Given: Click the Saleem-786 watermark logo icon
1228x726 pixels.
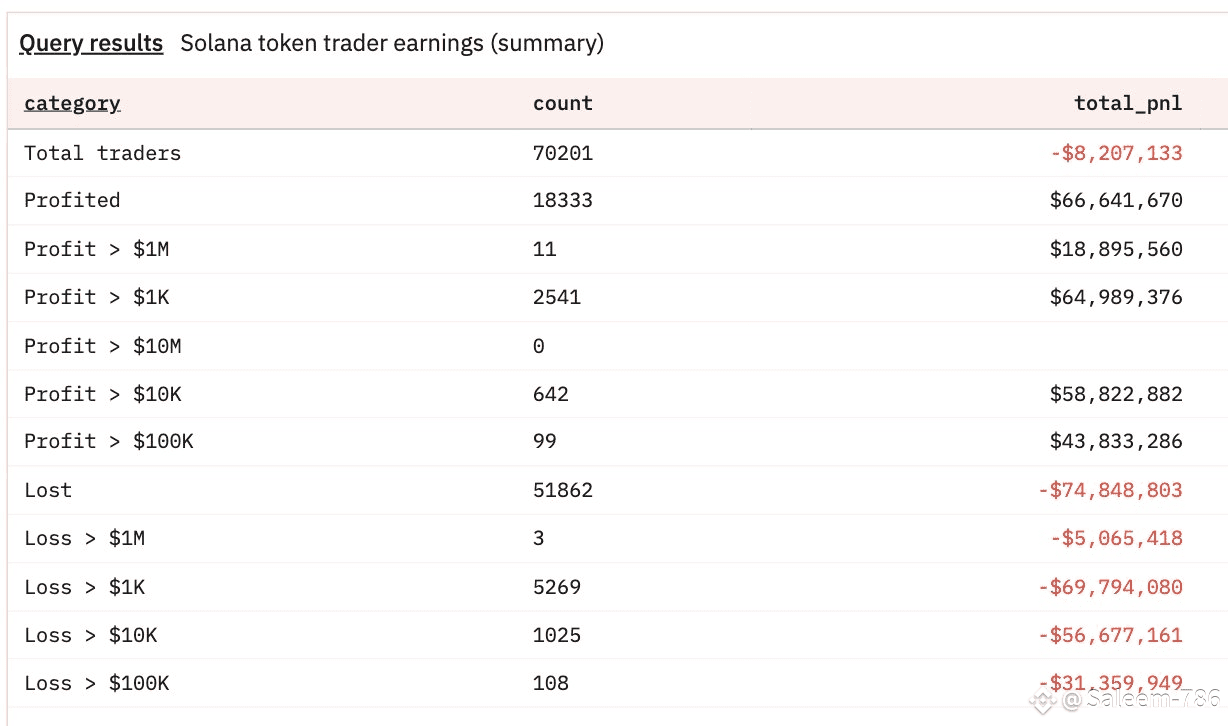Looking at the screenshot, I should pos(1044,700).
